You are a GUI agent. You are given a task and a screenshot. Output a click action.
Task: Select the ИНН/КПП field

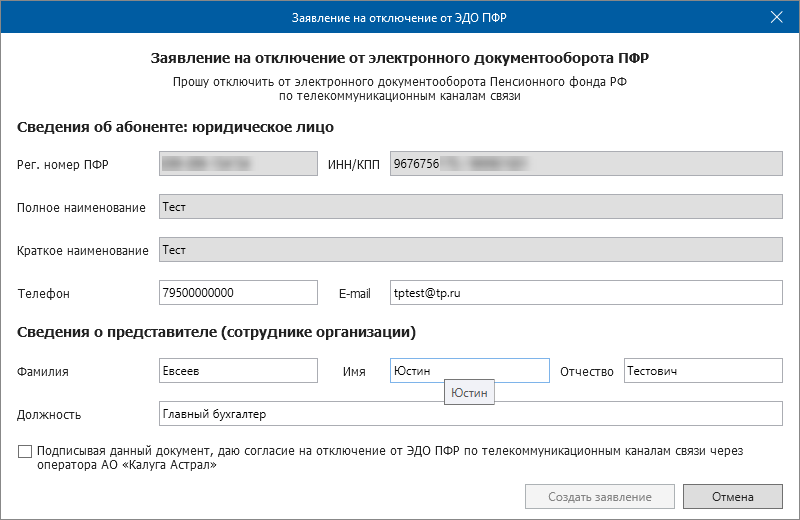tap(585, 164)
